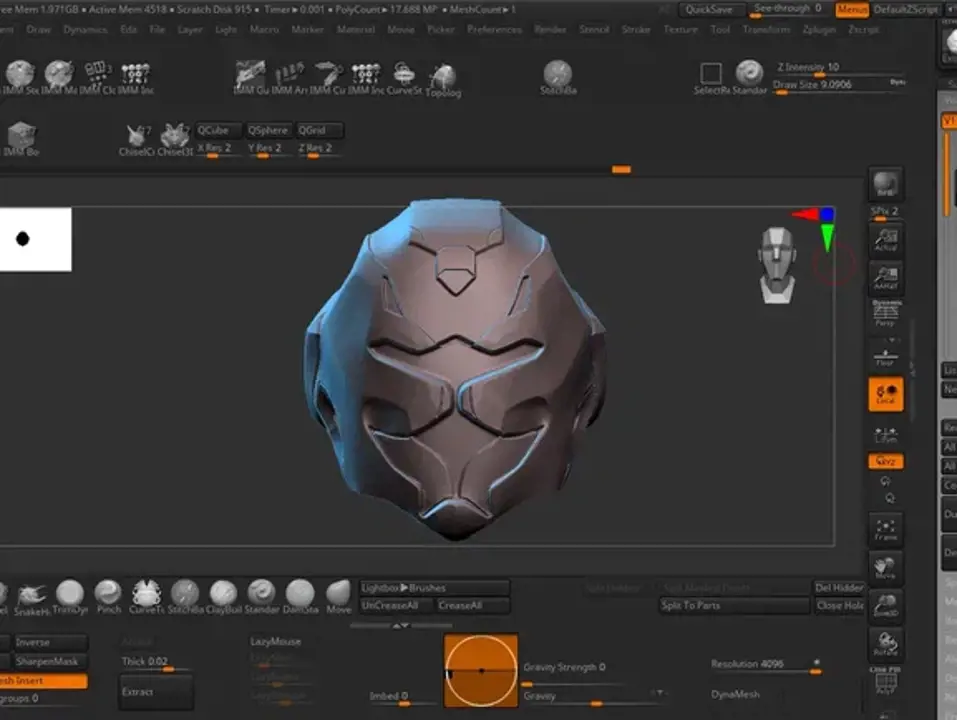The image size is (957, 720).
Task: Open the Zplugin menu
Action: tap(819, 30)
